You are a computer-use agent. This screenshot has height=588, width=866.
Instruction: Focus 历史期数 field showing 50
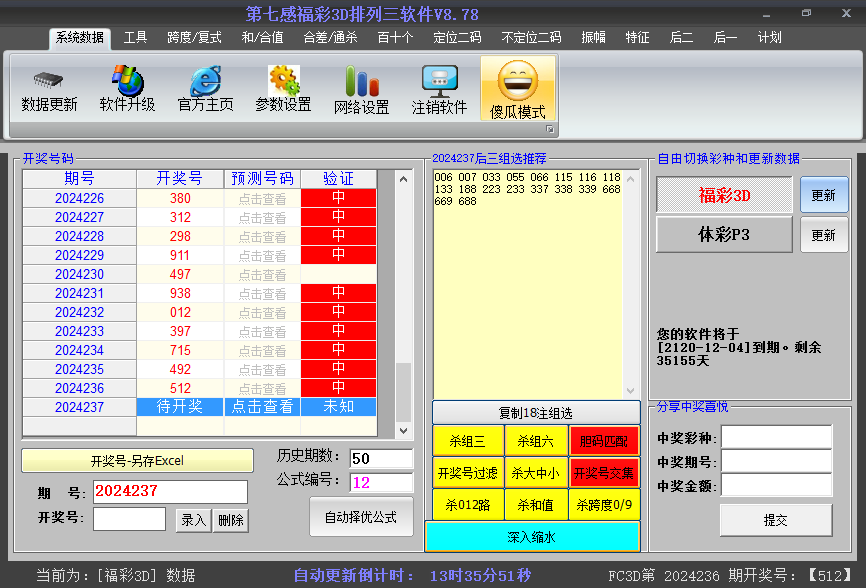pyautogui.click(x=382, y=458)
